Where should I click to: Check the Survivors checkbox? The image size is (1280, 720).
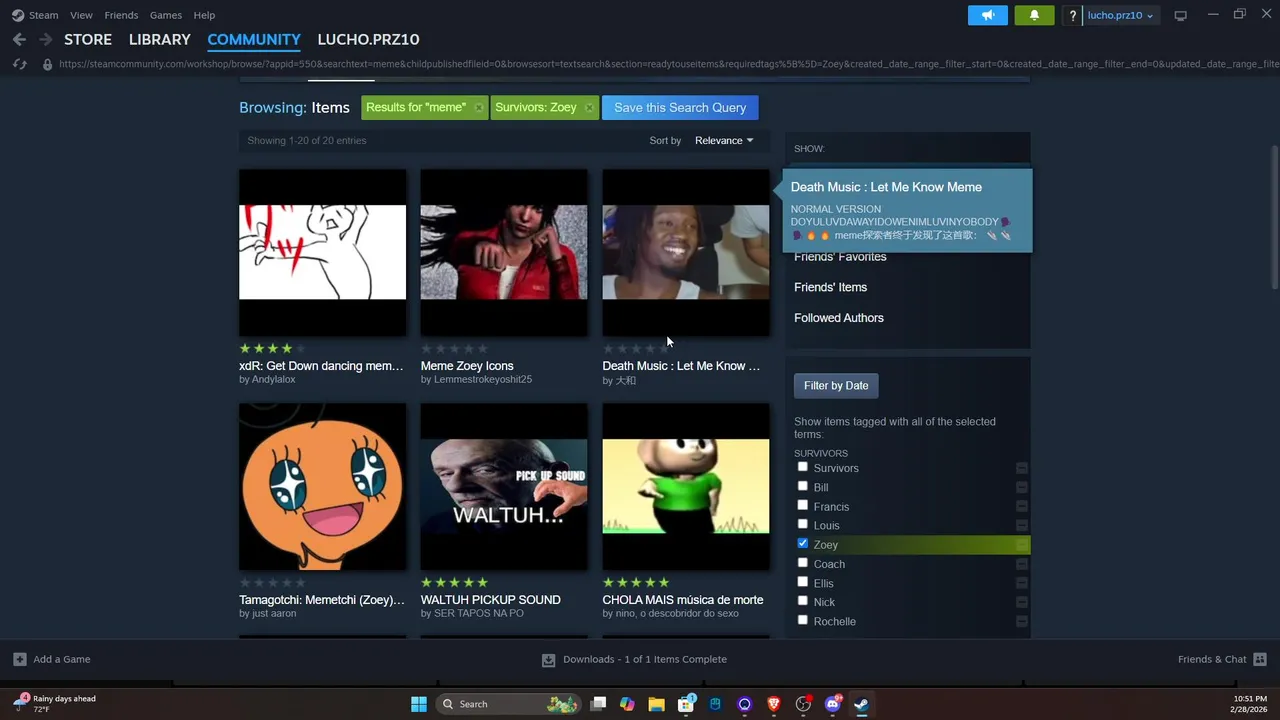click(x=802, y=467)
